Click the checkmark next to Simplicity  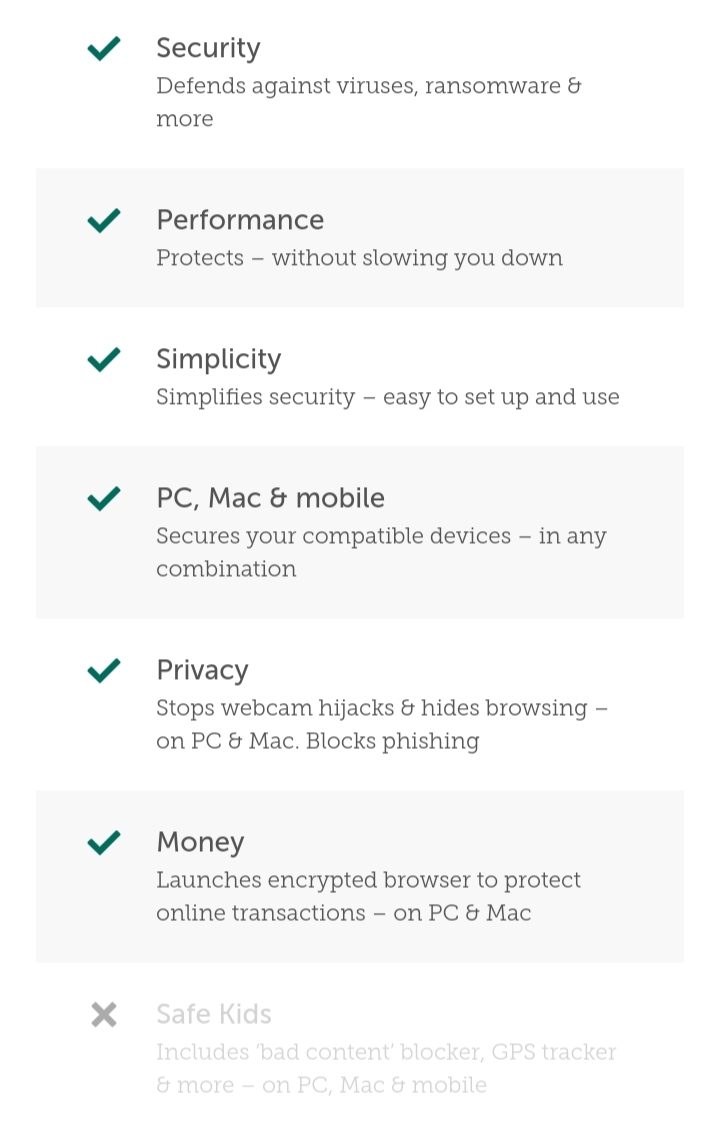click(x=104, y=359)
